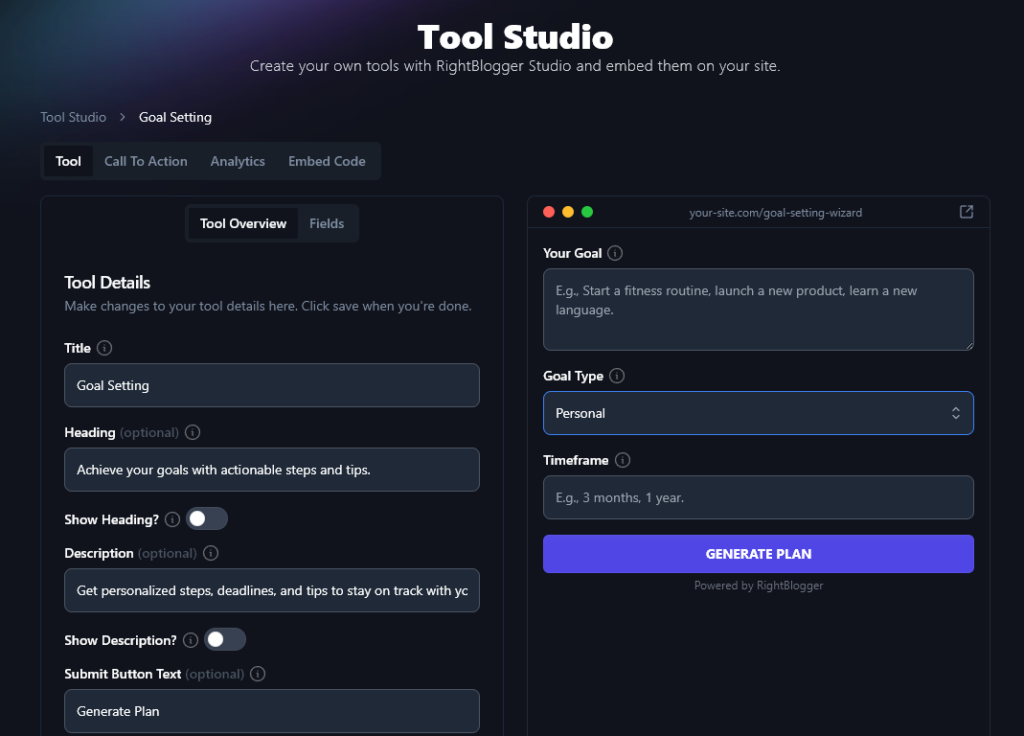Click the info icon next to Heading

coord(192,432)
